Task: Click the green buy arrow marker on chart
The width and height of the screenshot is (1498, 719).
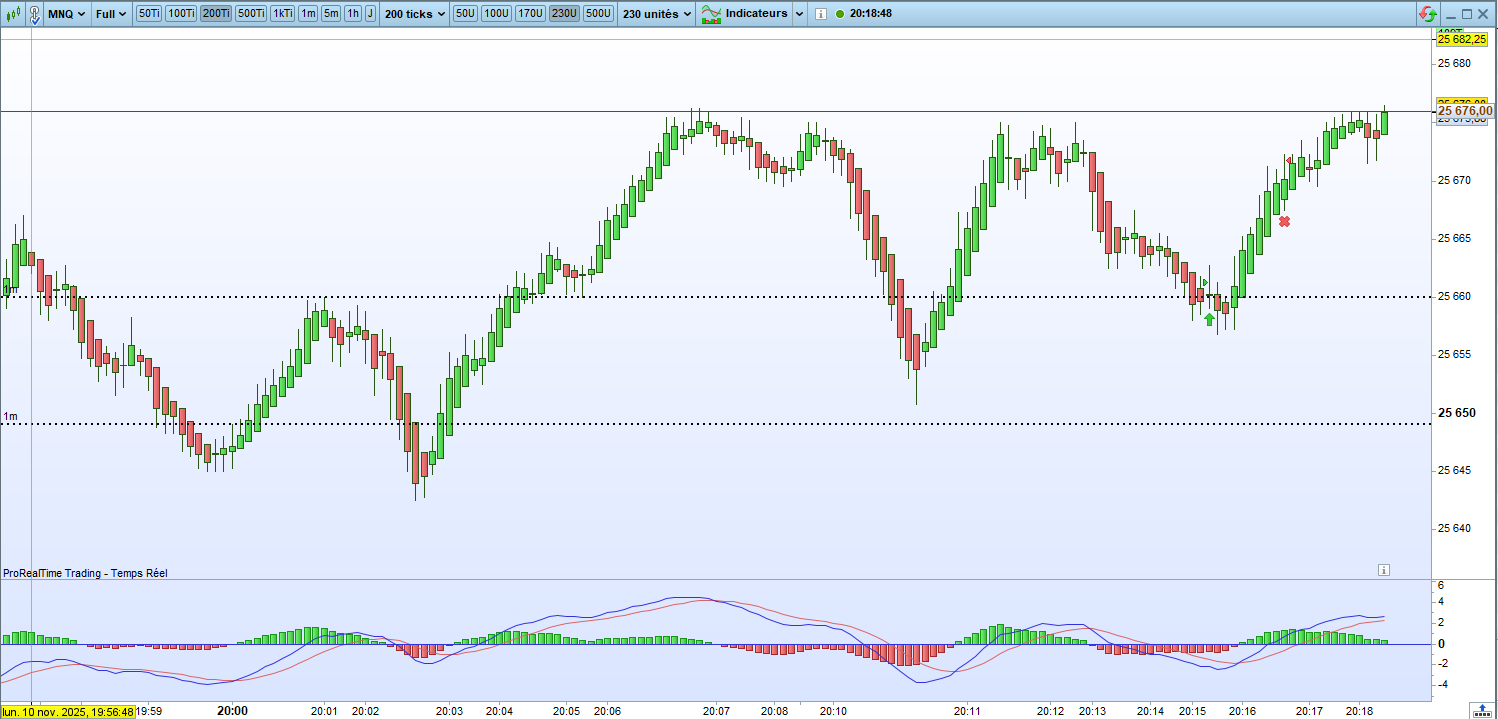Action: [x=1209, y=319]
